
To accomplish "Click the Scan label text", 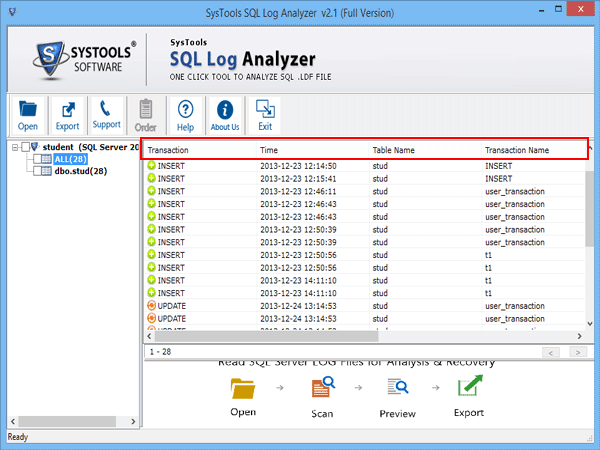I will pyautogui.click(x=322, y=414).
